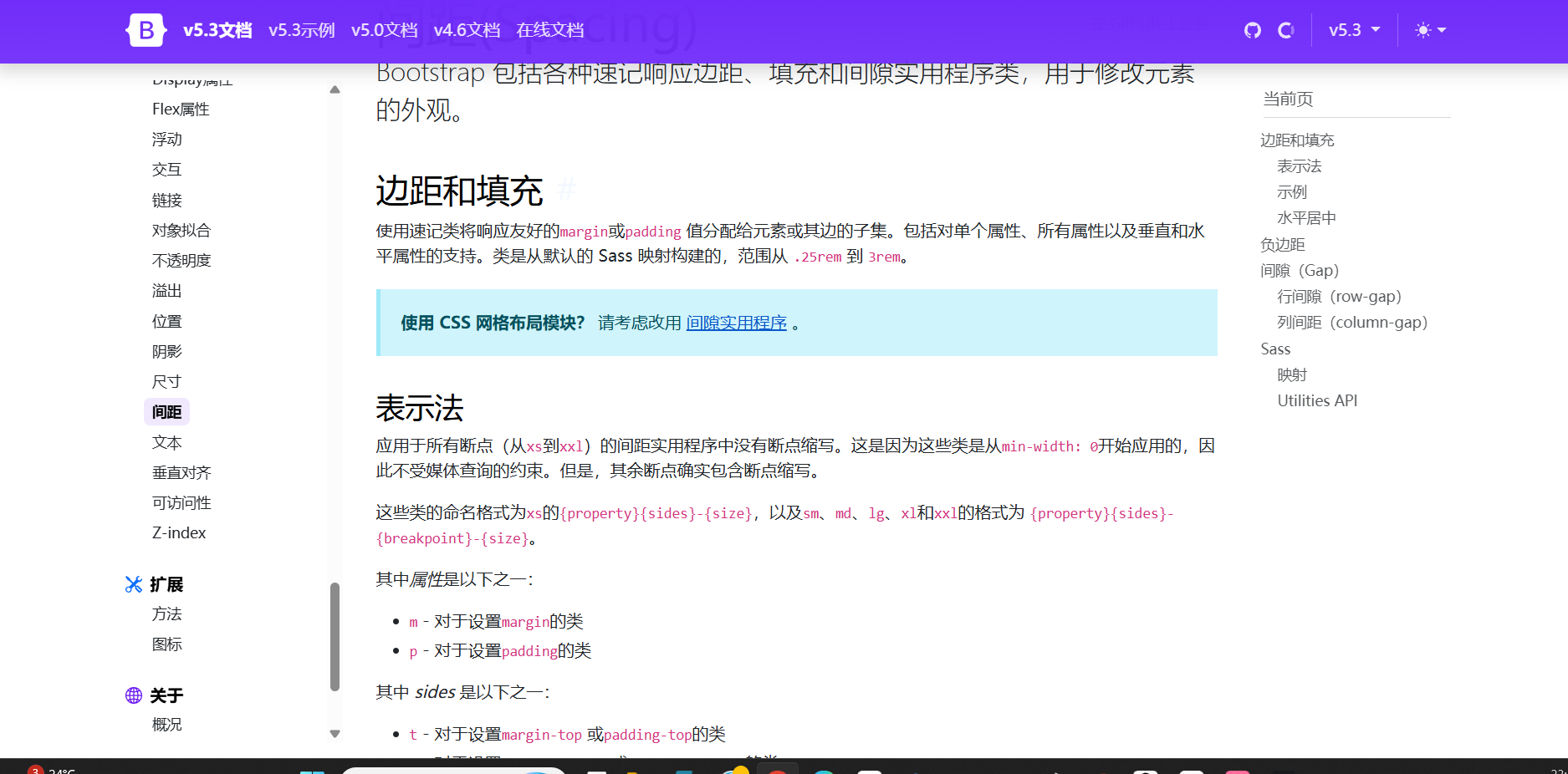Click the 关于 section globe icon
The width and height of the screenshot is (1568, 774).
[134, 695]
